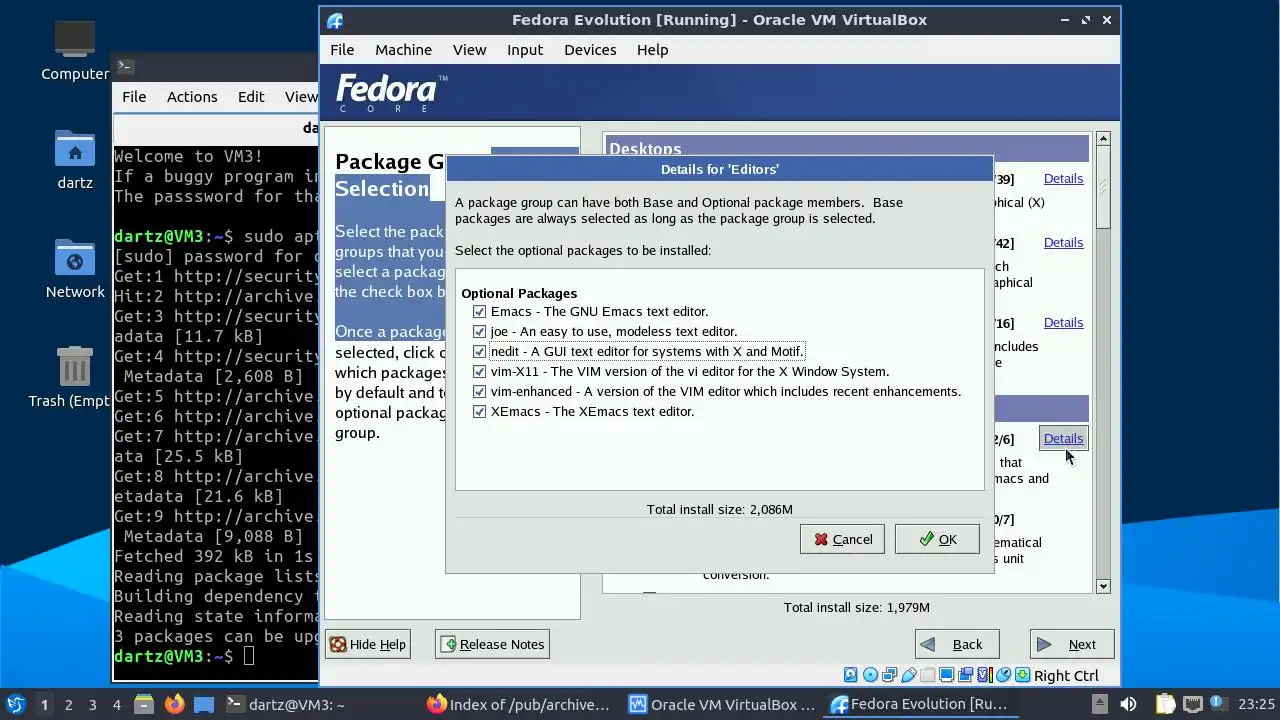Click the 'Total install size: 2,086M' text
Viewport: 1280px width, 720px height.
(719, 509)
